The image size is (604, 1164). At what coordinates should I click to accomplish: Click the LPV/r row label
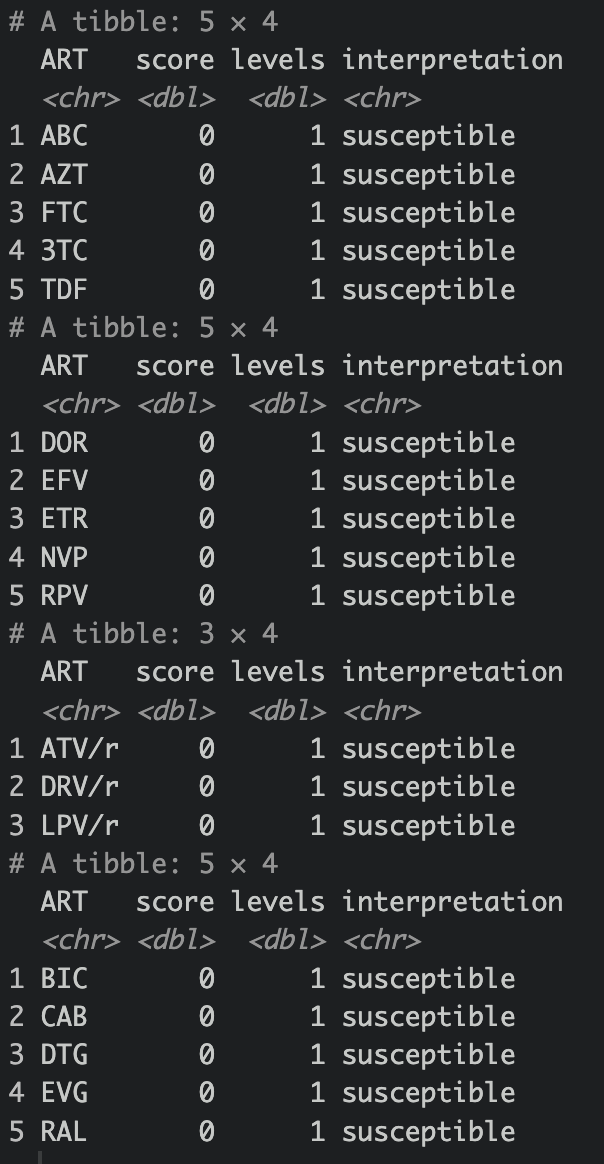[80, 826]
